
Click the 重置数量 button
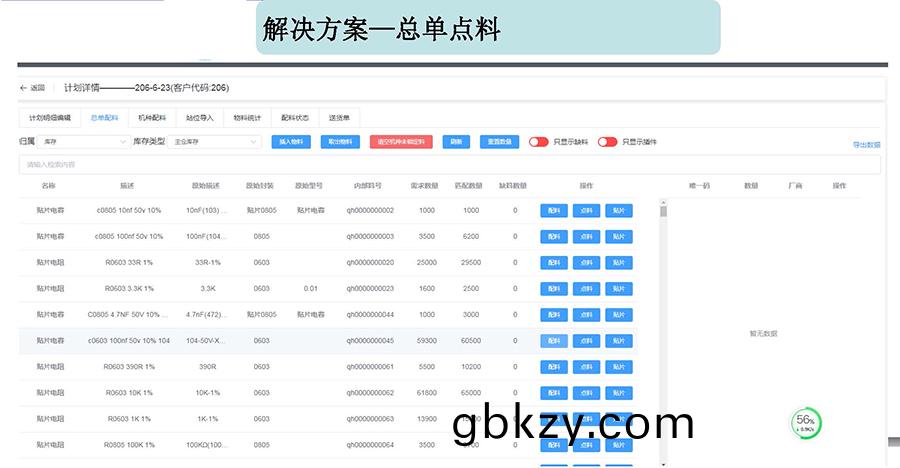tap(499, 142)
